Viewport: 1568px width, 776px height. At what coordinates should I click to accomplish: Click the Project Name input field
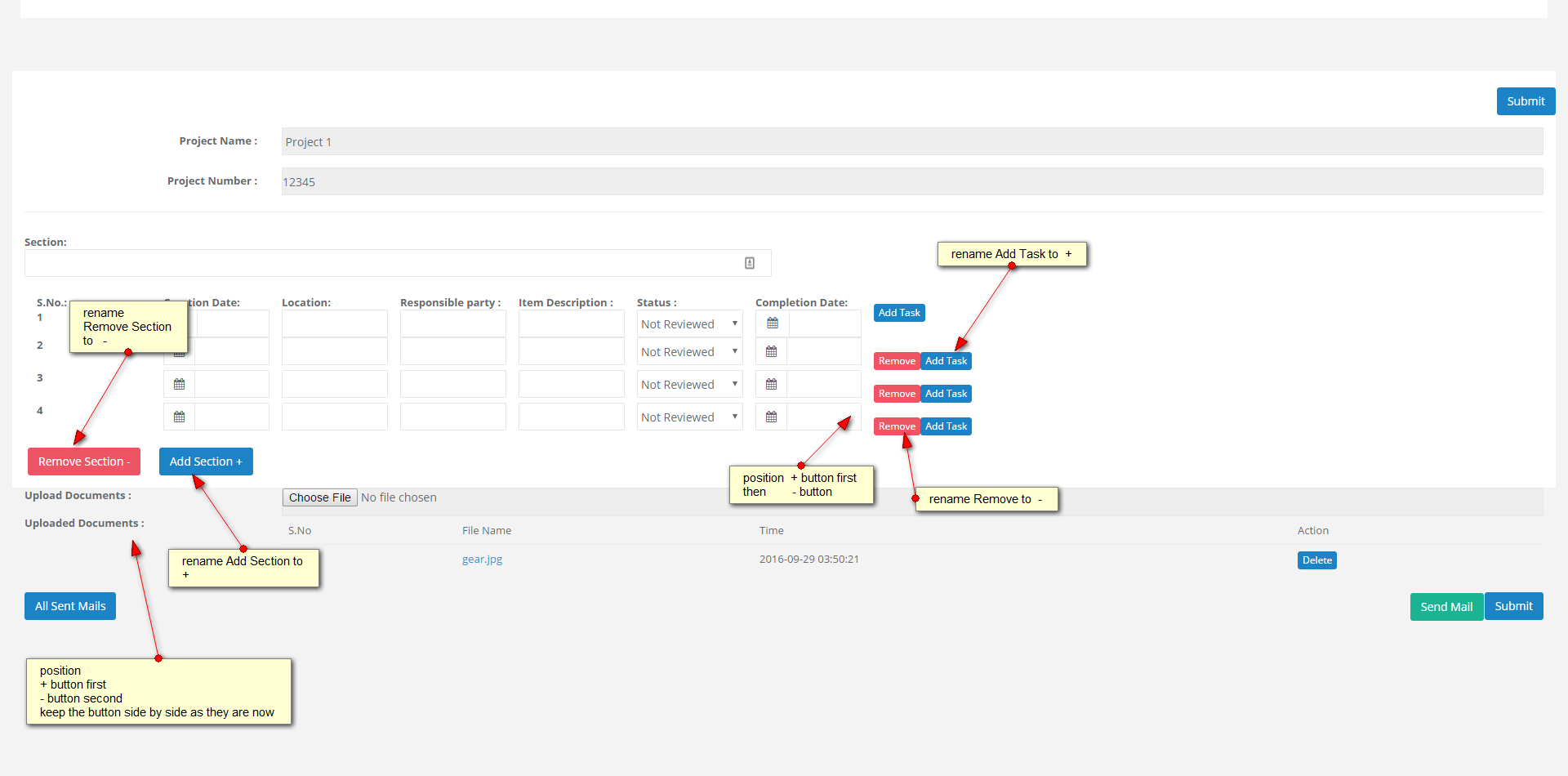pos(911,142)
